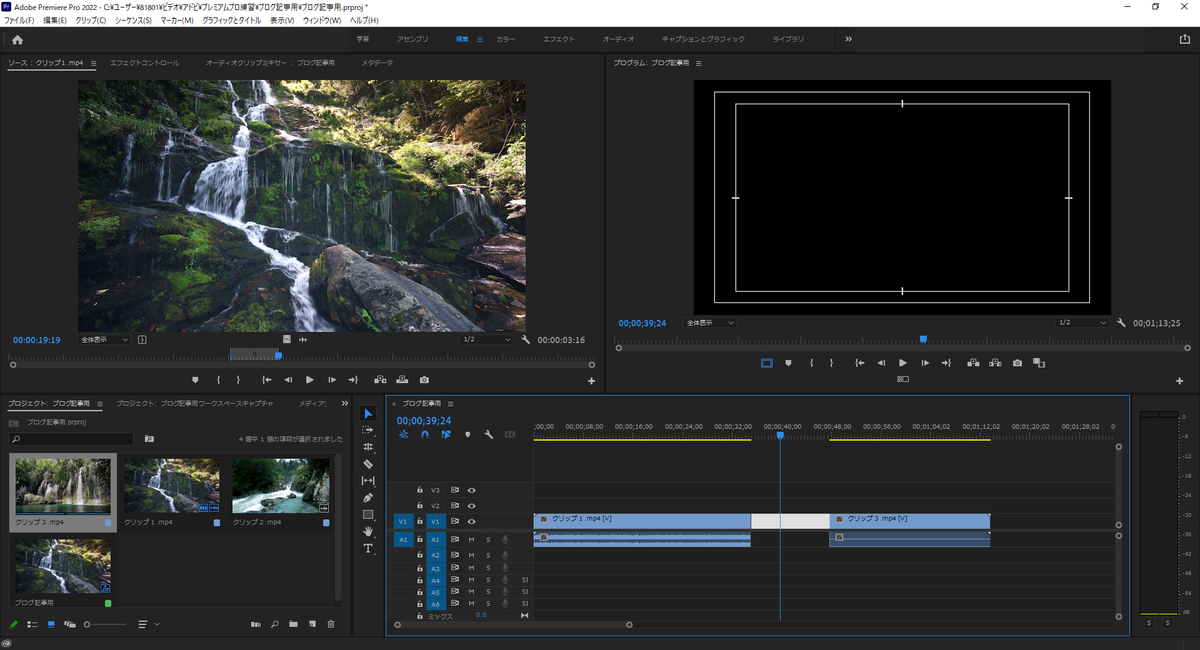Select the クリップ 2.mp4 thumbnail

tap(280, 485)
